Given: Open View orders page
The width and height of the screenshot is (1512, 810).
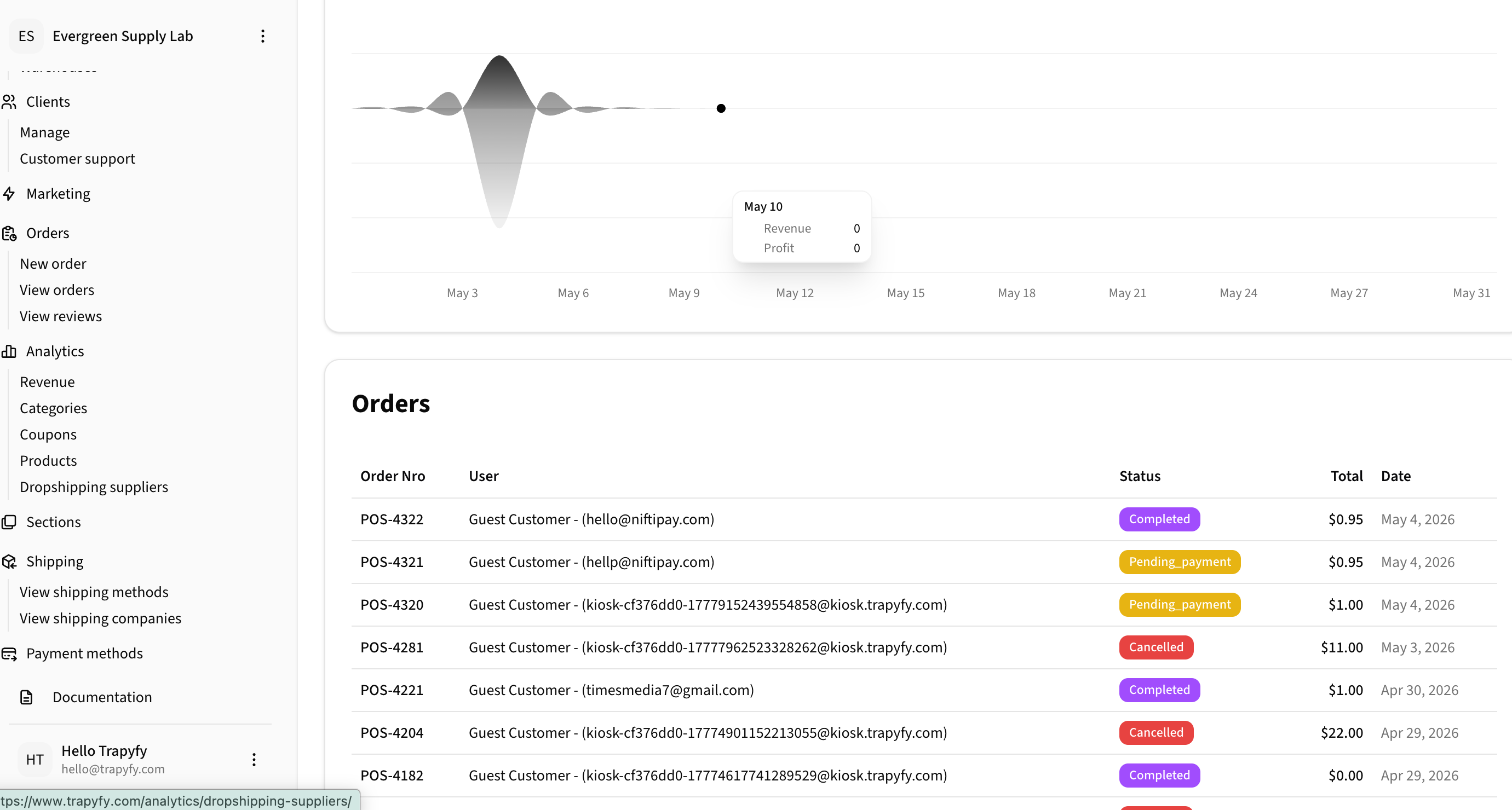Looking at the screenshot, I should coord(57,290).
